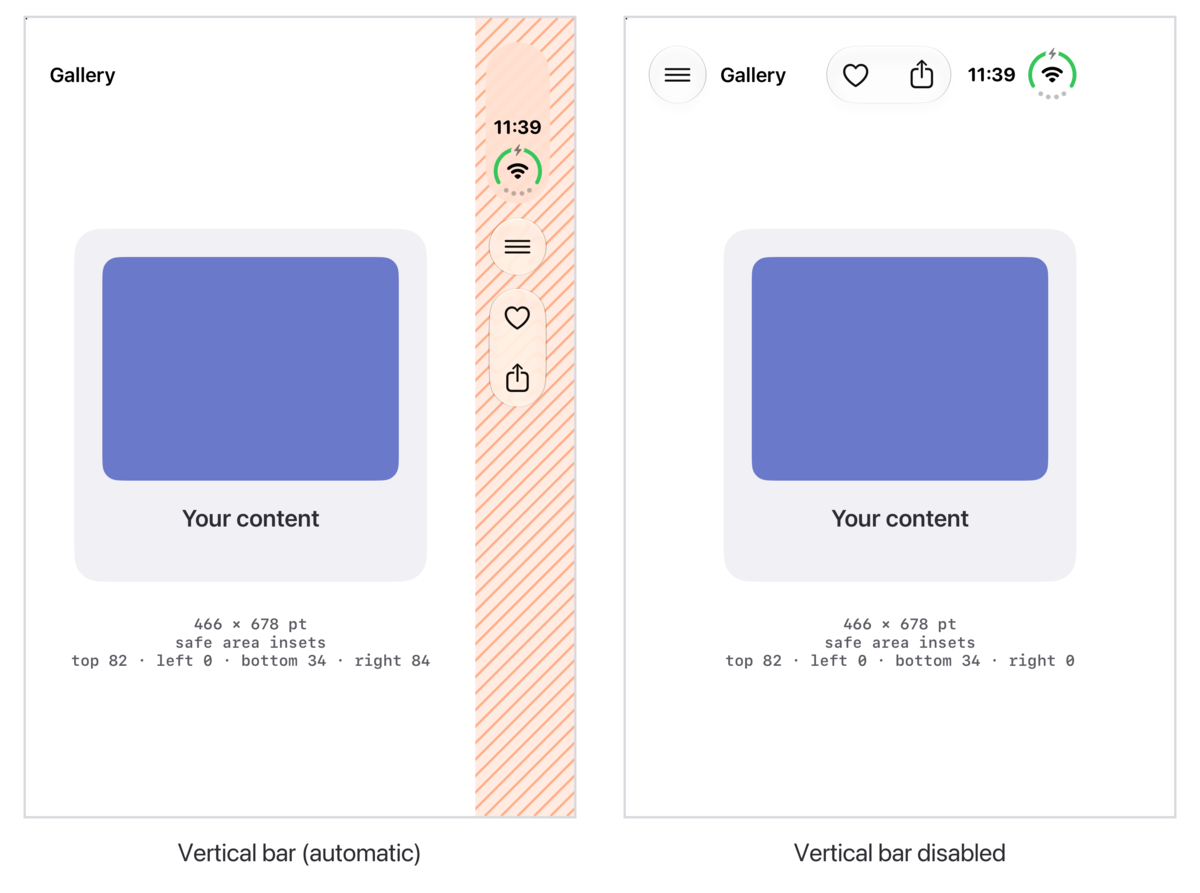Tap hamburger menu icon in vertical bar
The height and width of the screenshot is (893, 1200).
(x=517, y=247)
